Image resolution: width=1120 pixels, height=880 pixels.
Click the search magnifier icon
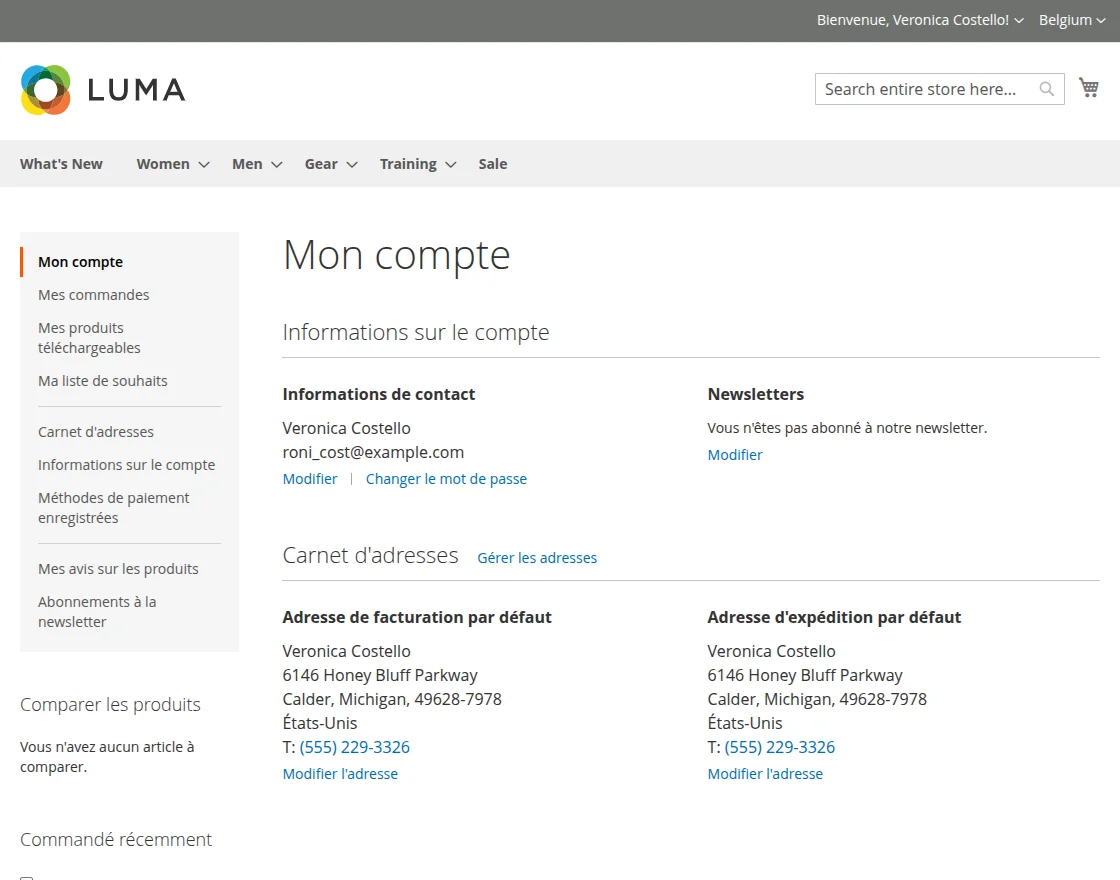click(1046, 88)
